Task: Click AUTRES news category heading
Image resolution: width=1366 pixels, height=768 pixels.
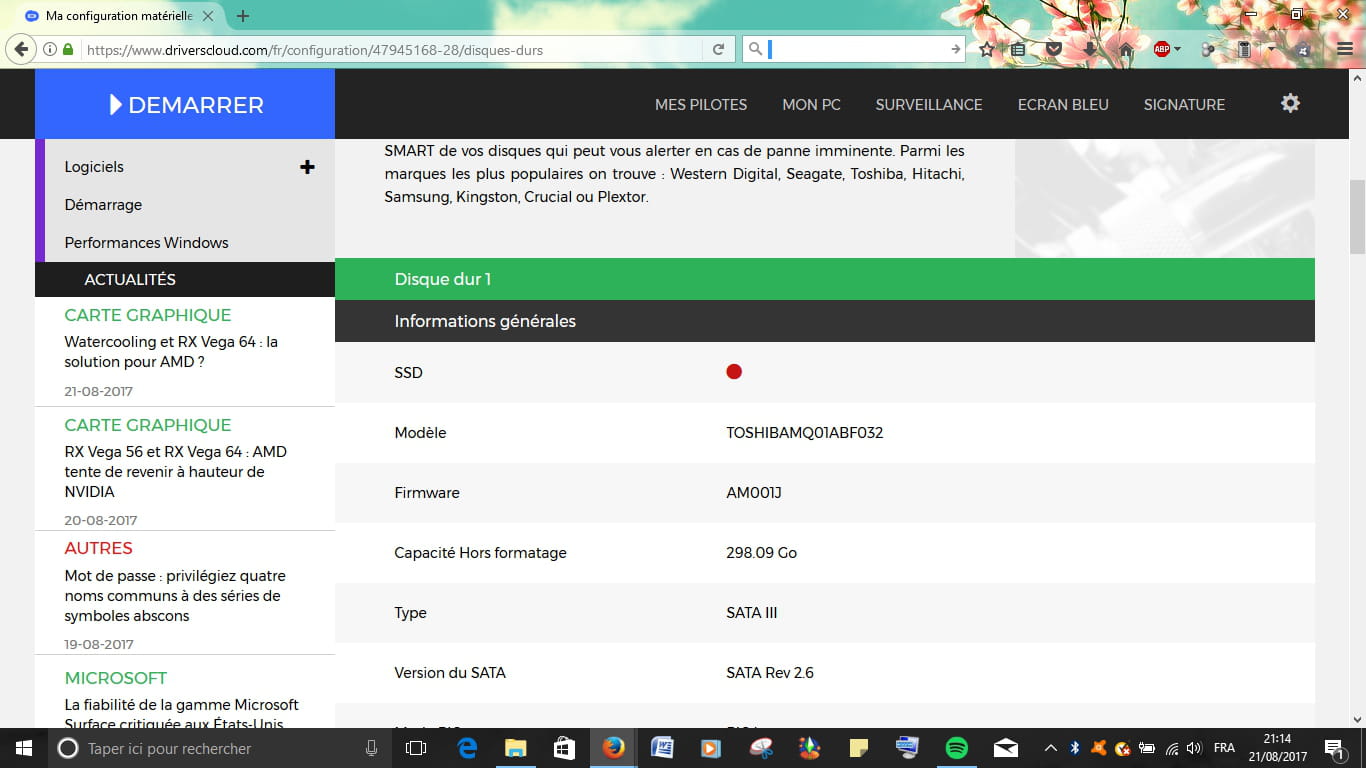Action: pyautogui.click(x=98, y=548)
